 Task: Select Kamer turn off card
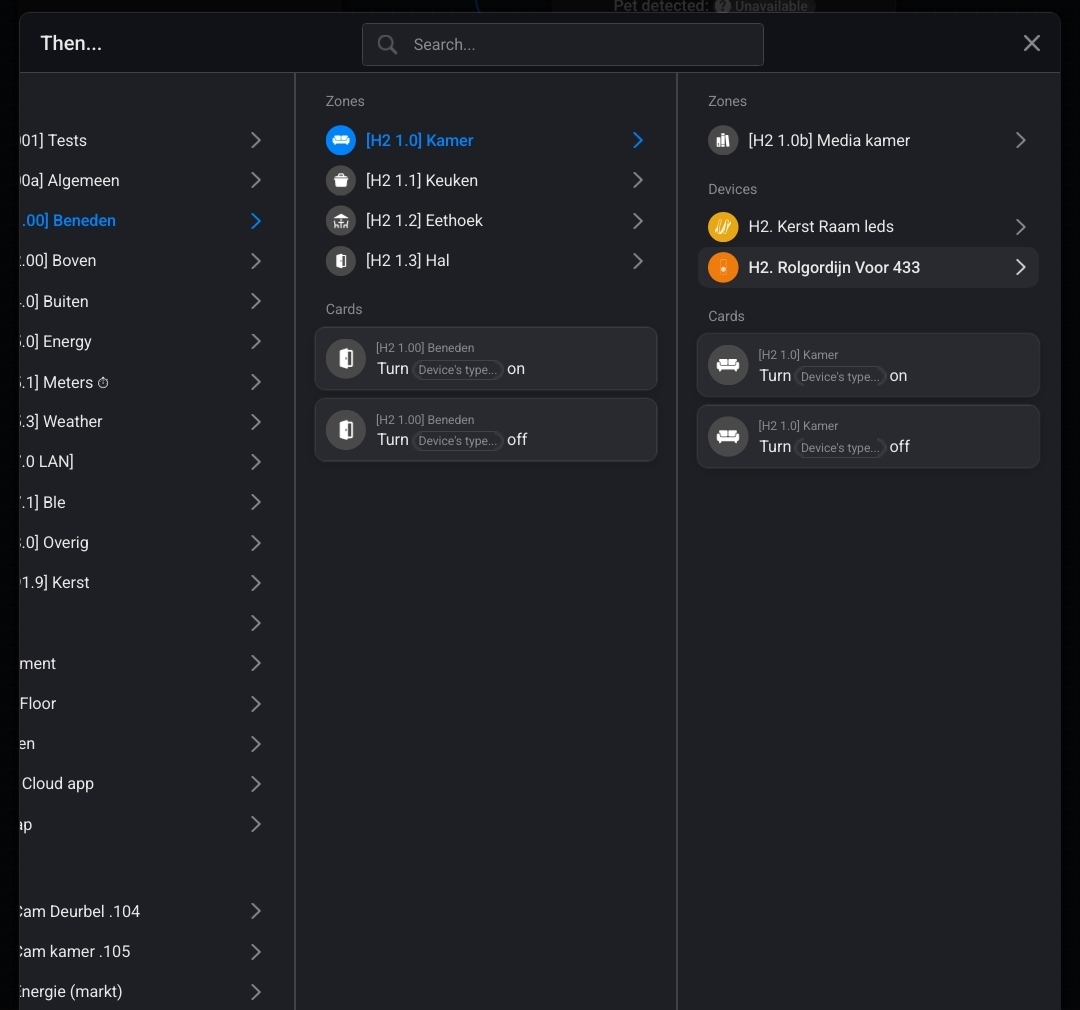pyautogui.click(x=867, y=437)
